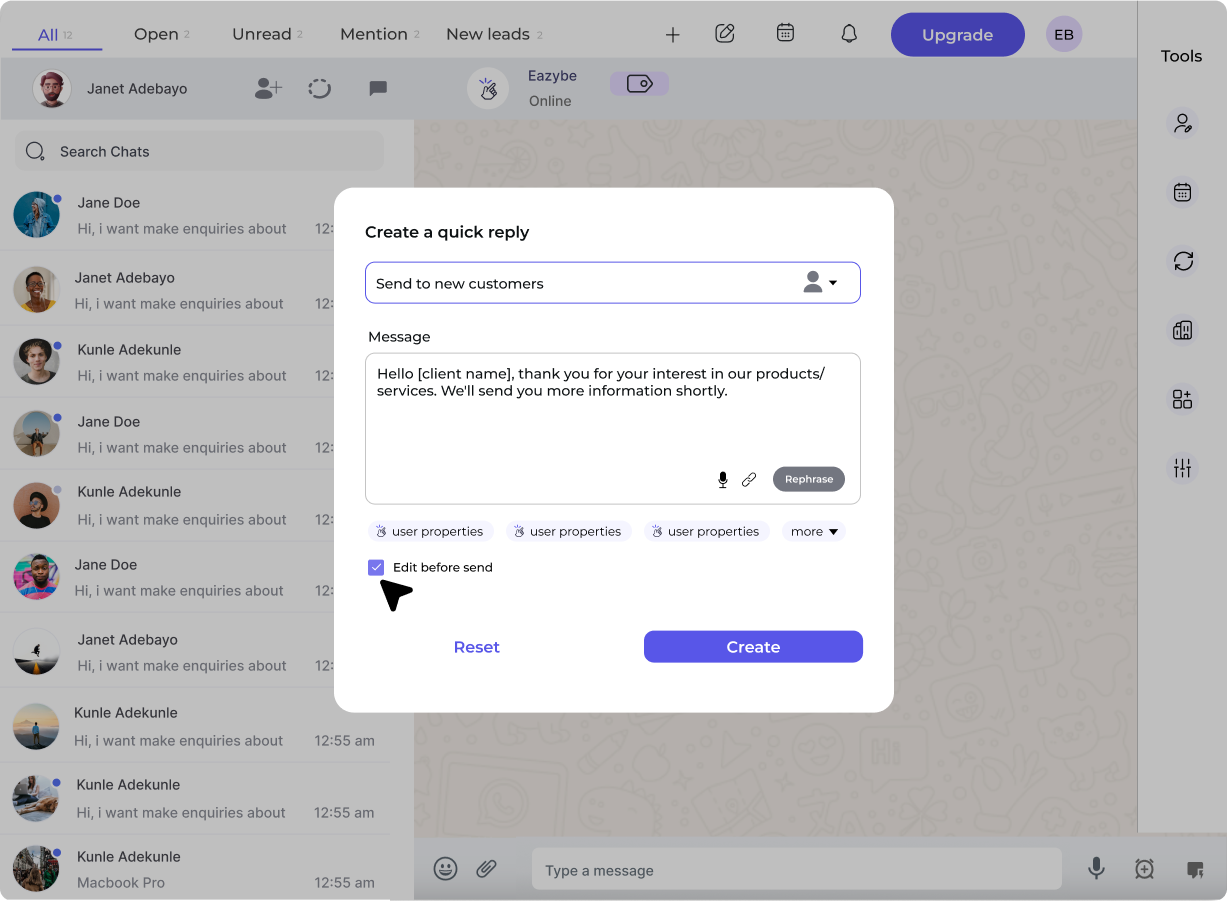This screenshot has height=901, width=1227.
Task: Select the emoji icon in the chat input bar
Action: [446, 868]
